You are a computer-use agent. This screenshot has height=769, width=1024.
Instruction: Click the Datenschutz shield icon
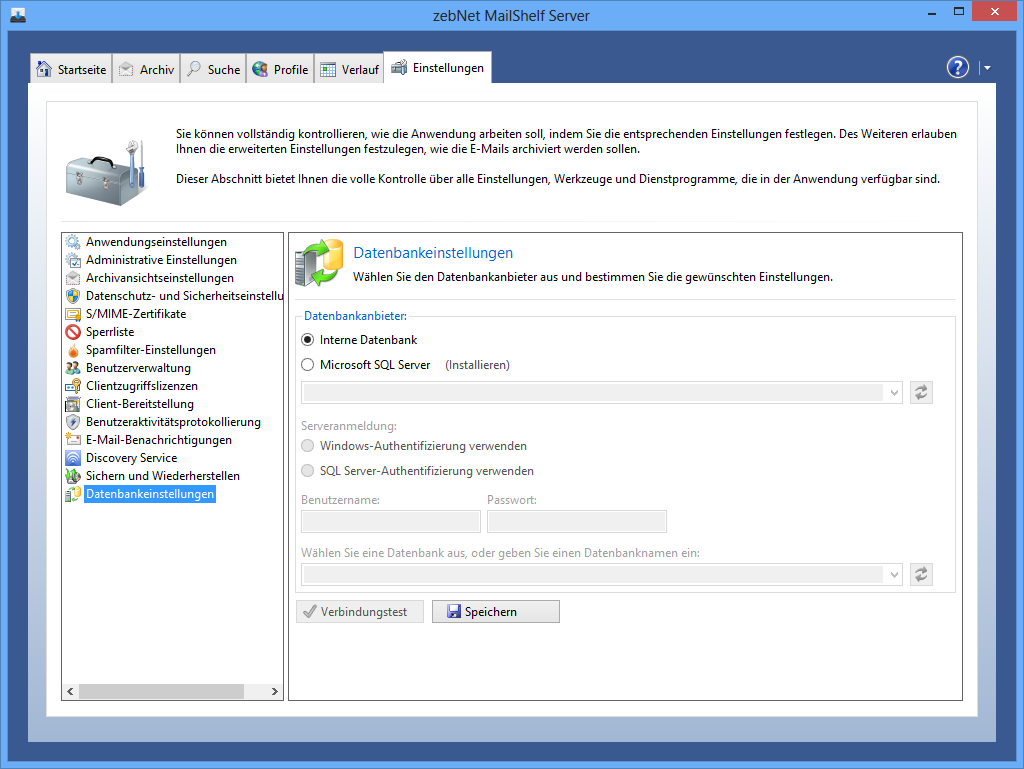[x=73, y=296]
